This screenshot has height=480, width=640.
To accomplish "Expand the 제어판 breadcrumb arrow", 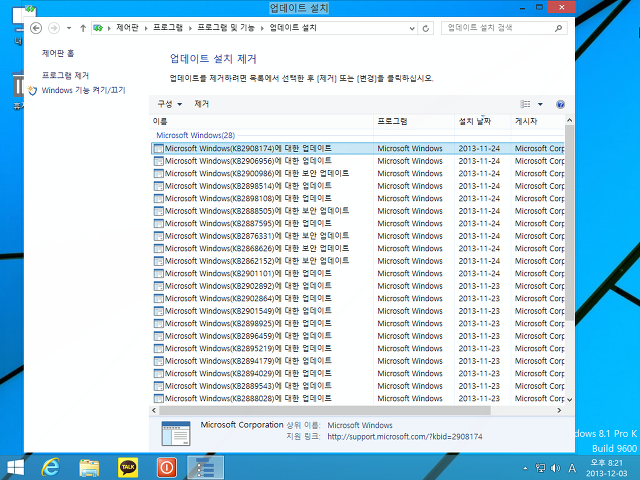I will [146, 28].
